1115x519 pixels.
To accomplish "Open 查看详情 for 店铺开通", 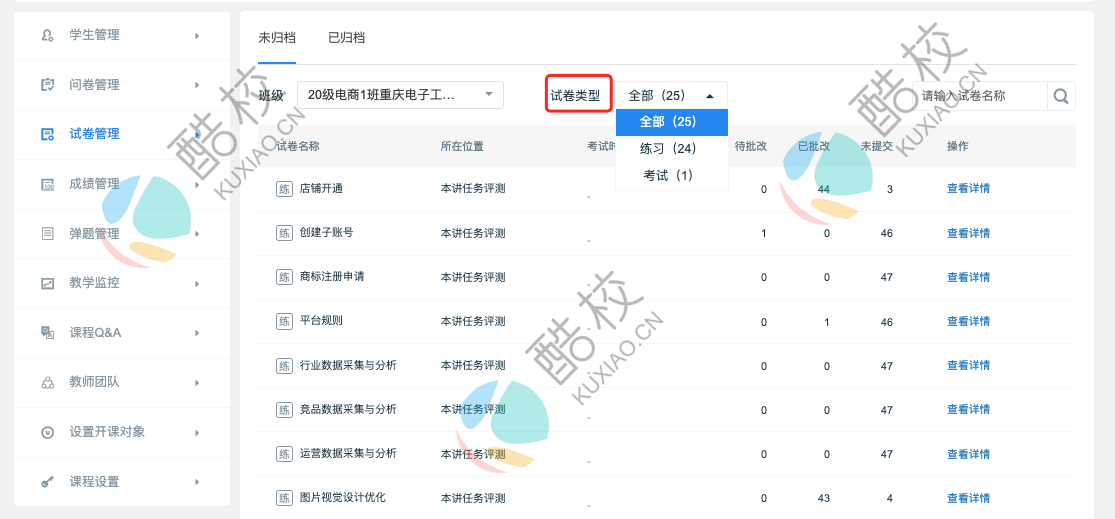I will 968,189.
